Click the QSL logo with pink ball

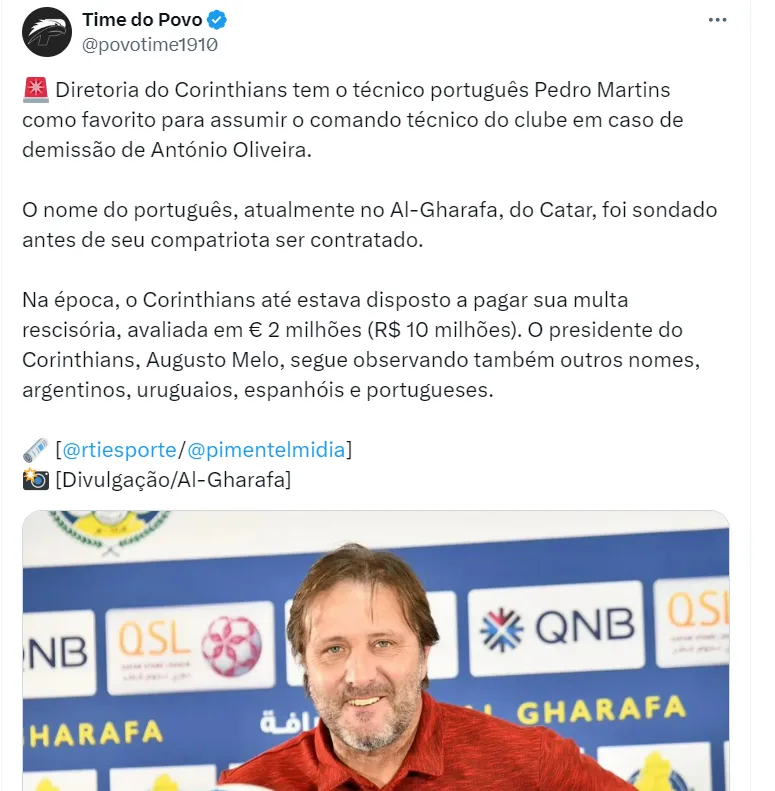coord(191,647)
